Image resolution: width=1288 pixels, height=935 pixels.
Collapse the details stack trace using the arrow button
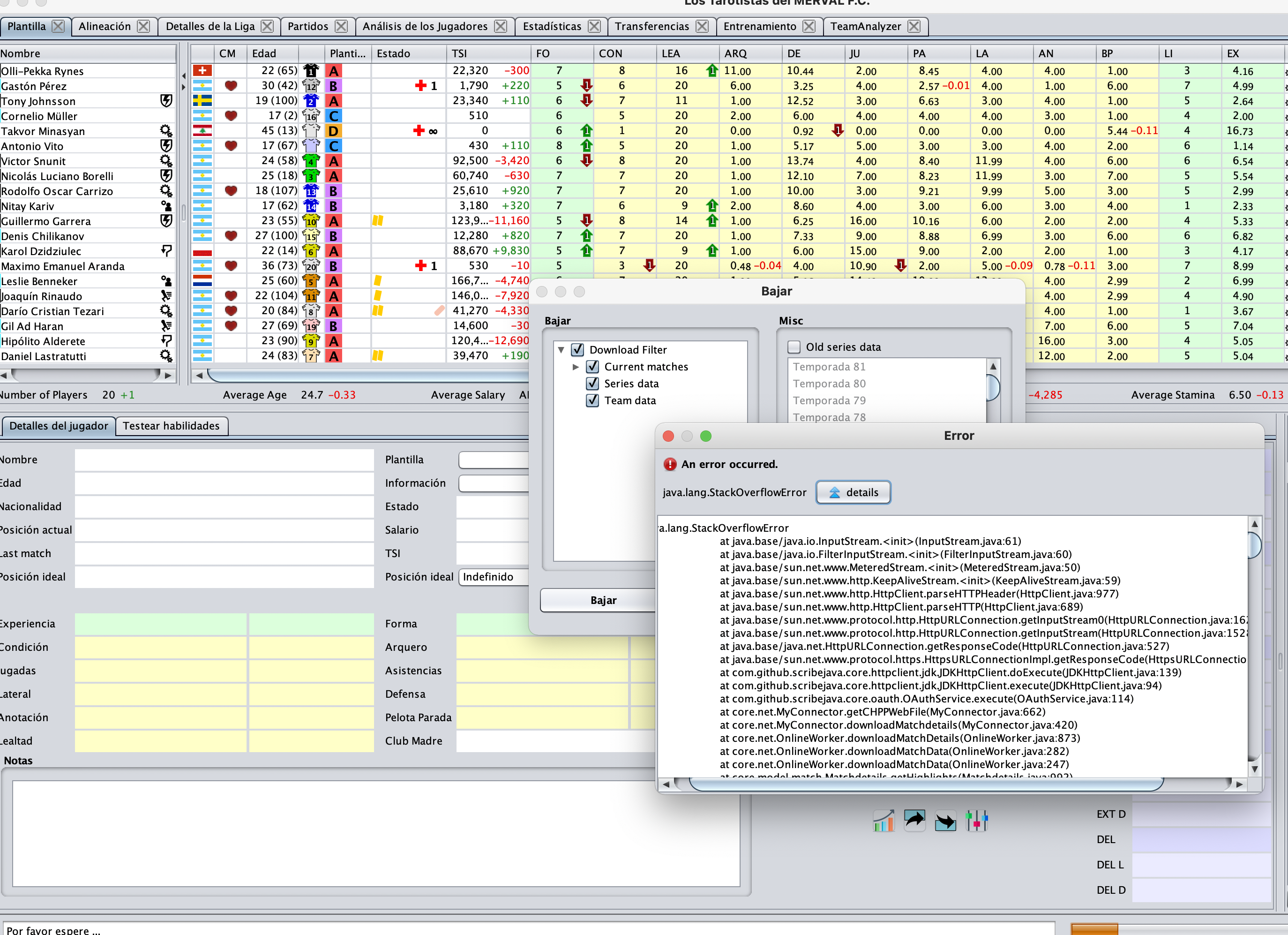(x=854, y=492)
